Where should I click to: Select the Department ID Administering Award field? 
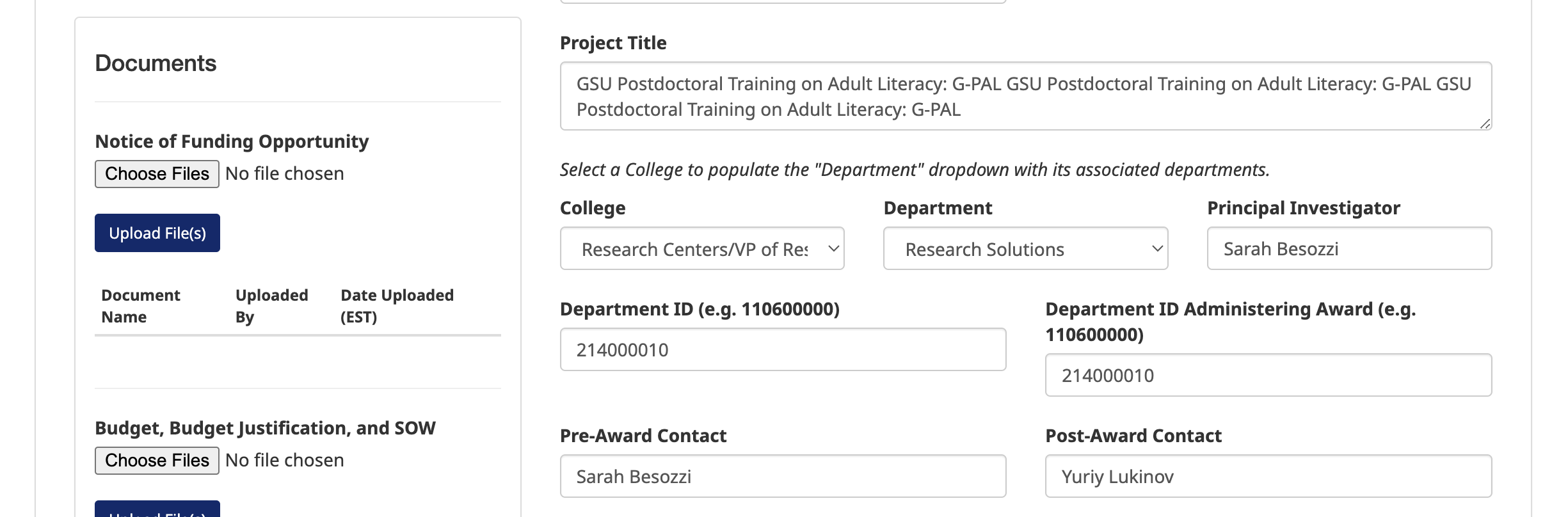tap(1268, 376)
